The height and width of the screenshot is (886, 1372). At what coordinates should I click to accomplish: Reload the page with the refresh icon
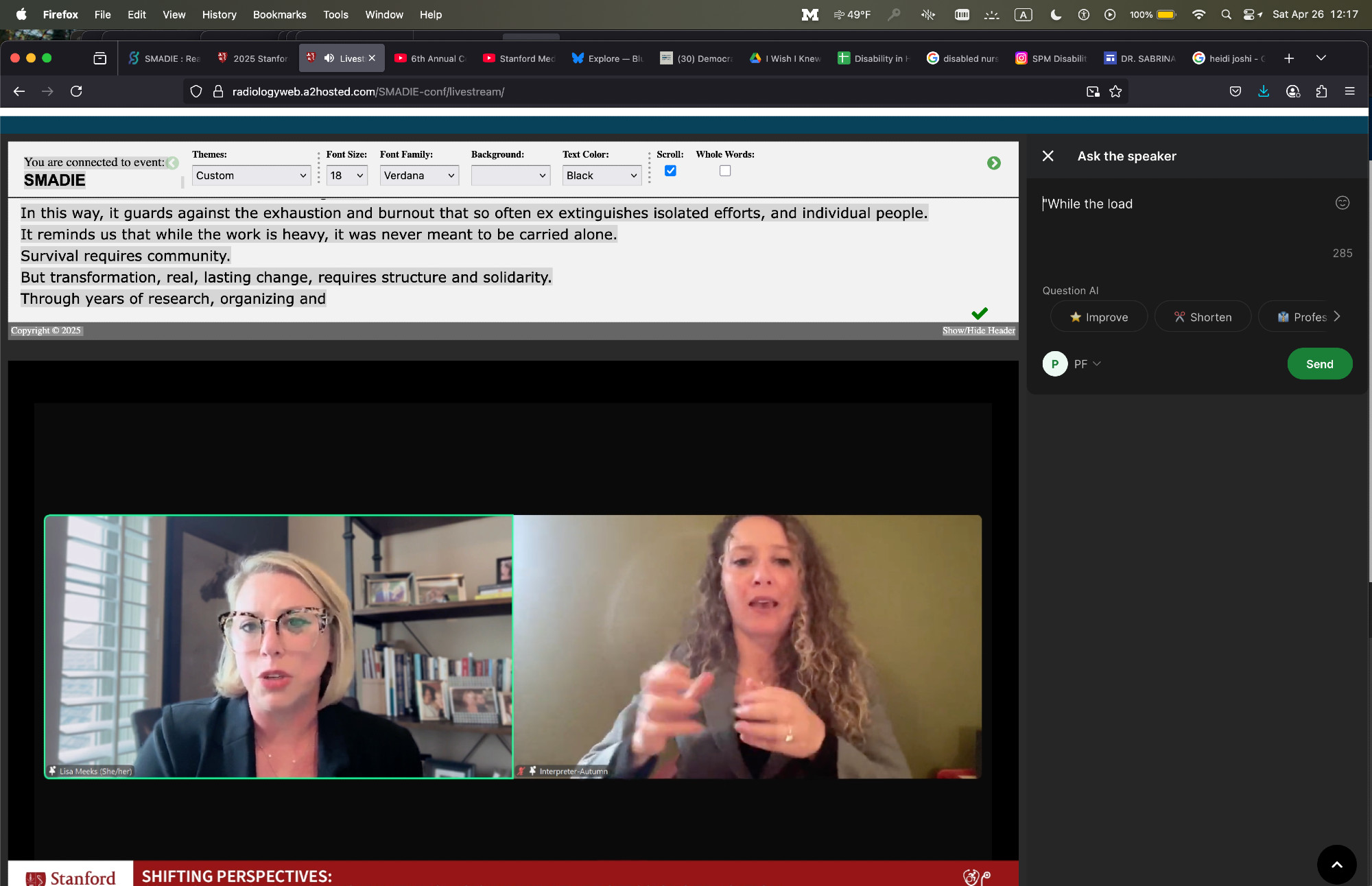click(76, 92)
